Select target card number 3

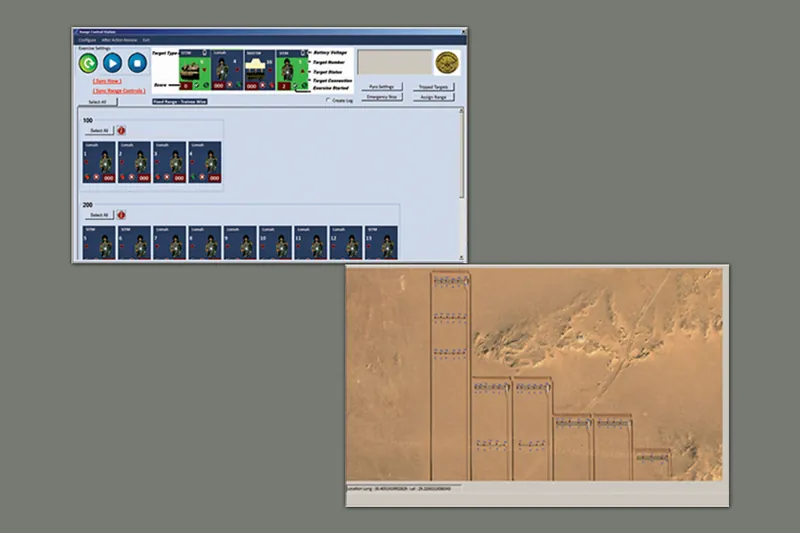[169, 162]
